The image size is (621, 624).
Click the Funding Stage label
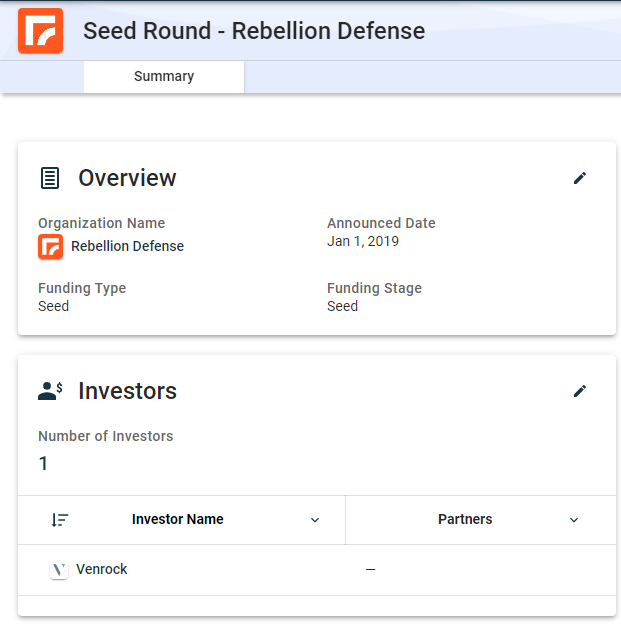click(x=374, y=288)
